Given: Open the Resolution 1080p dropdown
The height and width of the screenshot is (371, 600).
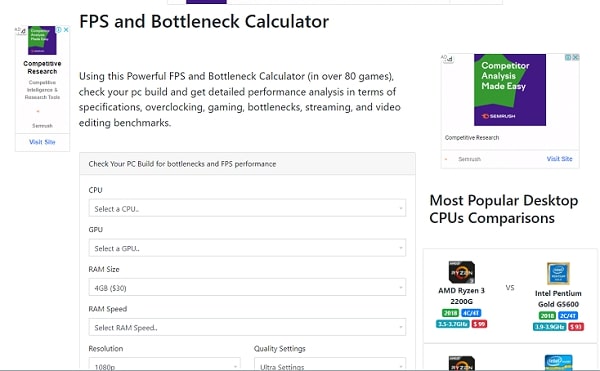Looking at the screenshot, I should click(165, 364).
